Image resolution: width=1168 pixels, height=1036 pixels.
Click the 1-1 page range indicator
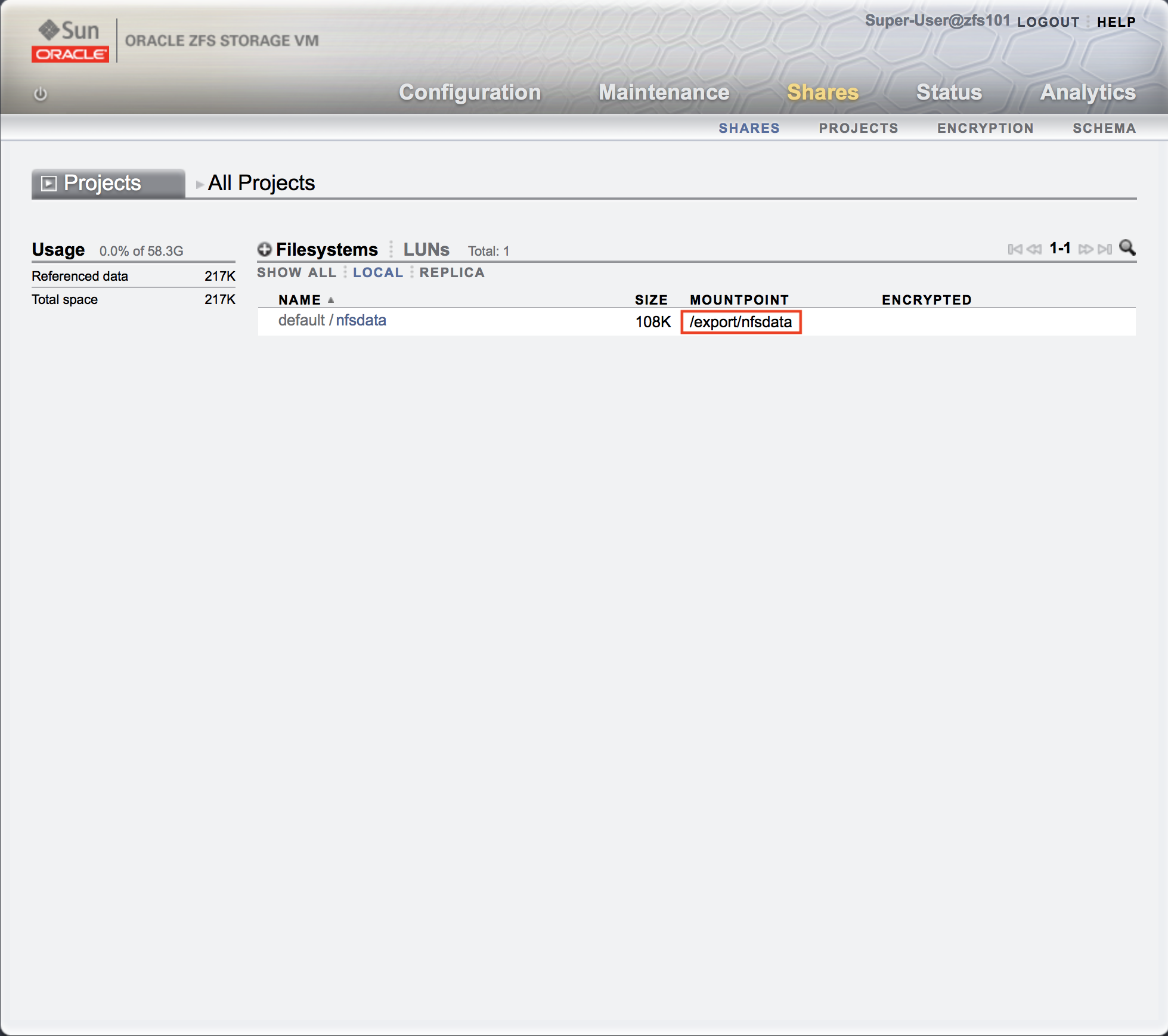(1060, 249)
